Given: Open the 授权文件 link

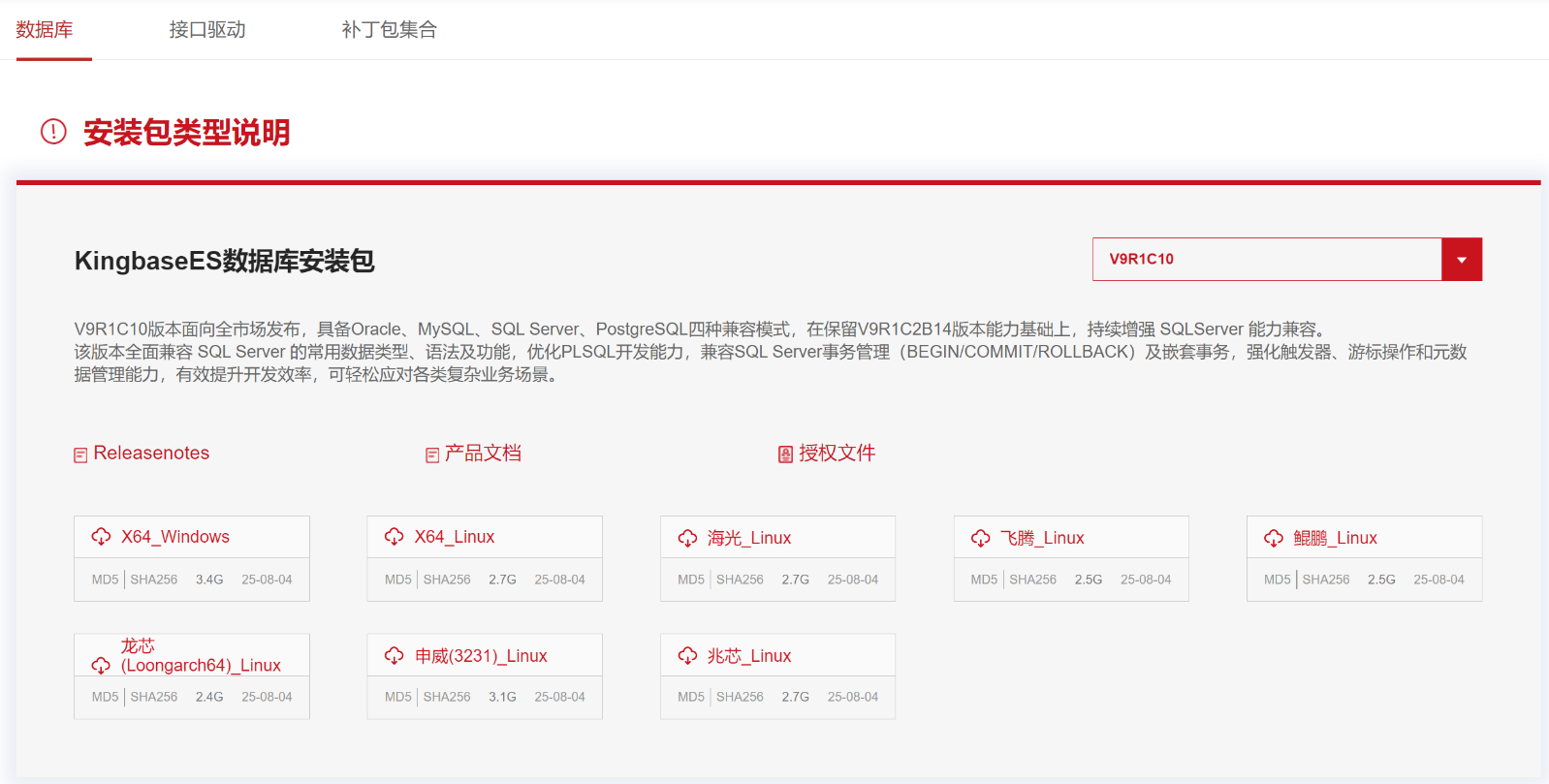Looking at the screenshot, I should click(836, 454).
